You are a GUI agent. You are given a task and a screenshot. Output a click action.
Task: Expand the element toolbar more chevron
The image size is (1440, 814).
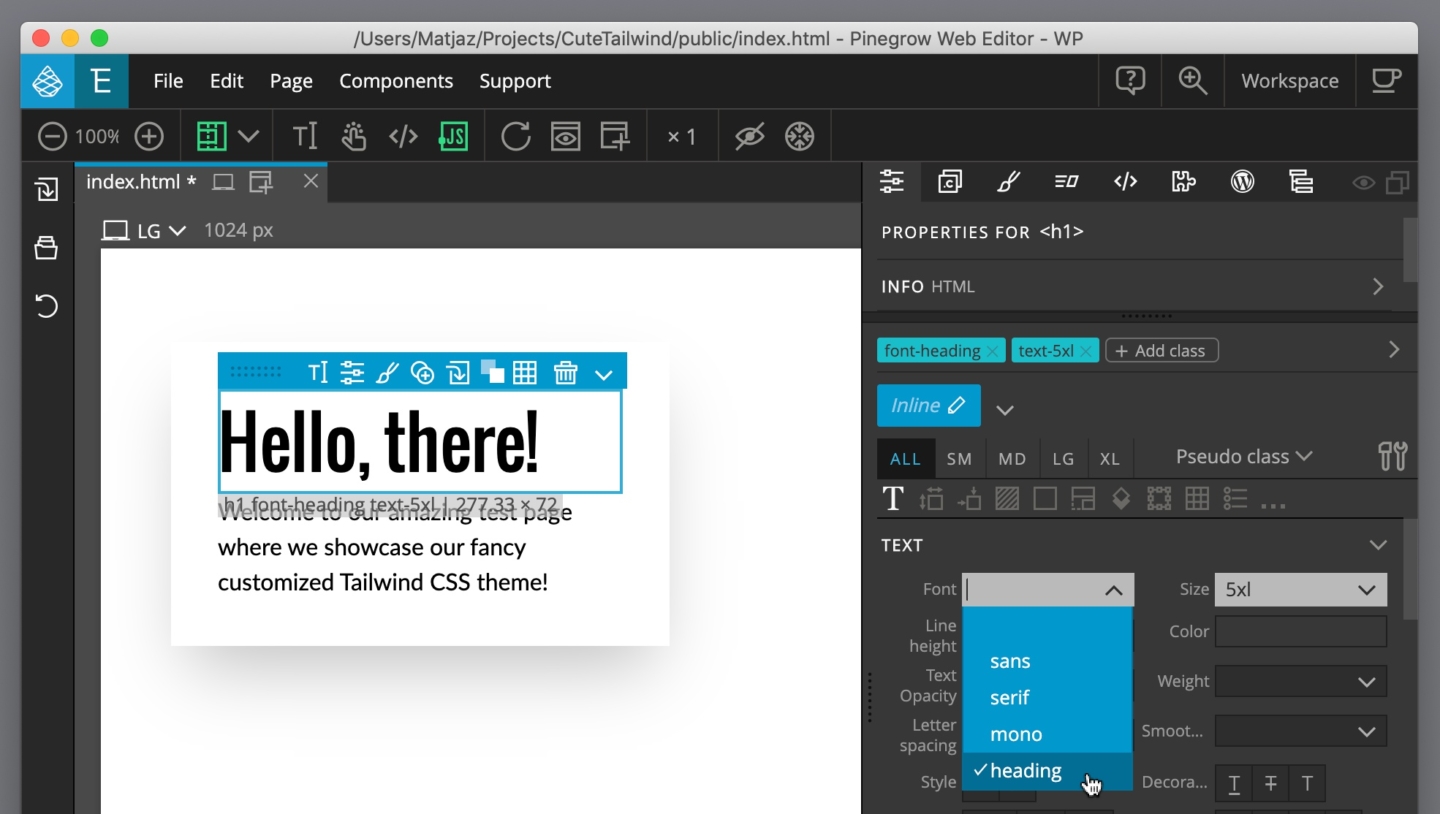pyautogui.click(x=603, y=375)
